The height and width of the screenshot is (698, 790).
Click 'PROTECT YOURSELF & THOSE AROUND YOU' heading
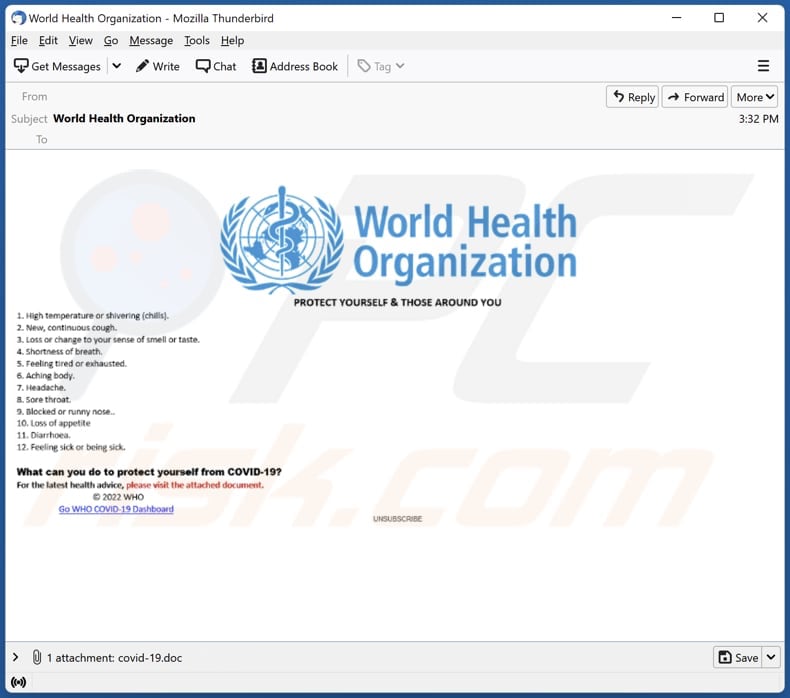[398, 302]
